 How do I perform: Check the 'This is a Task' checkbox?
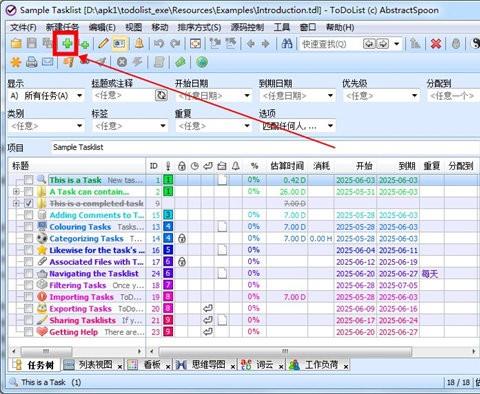point(29,180)
